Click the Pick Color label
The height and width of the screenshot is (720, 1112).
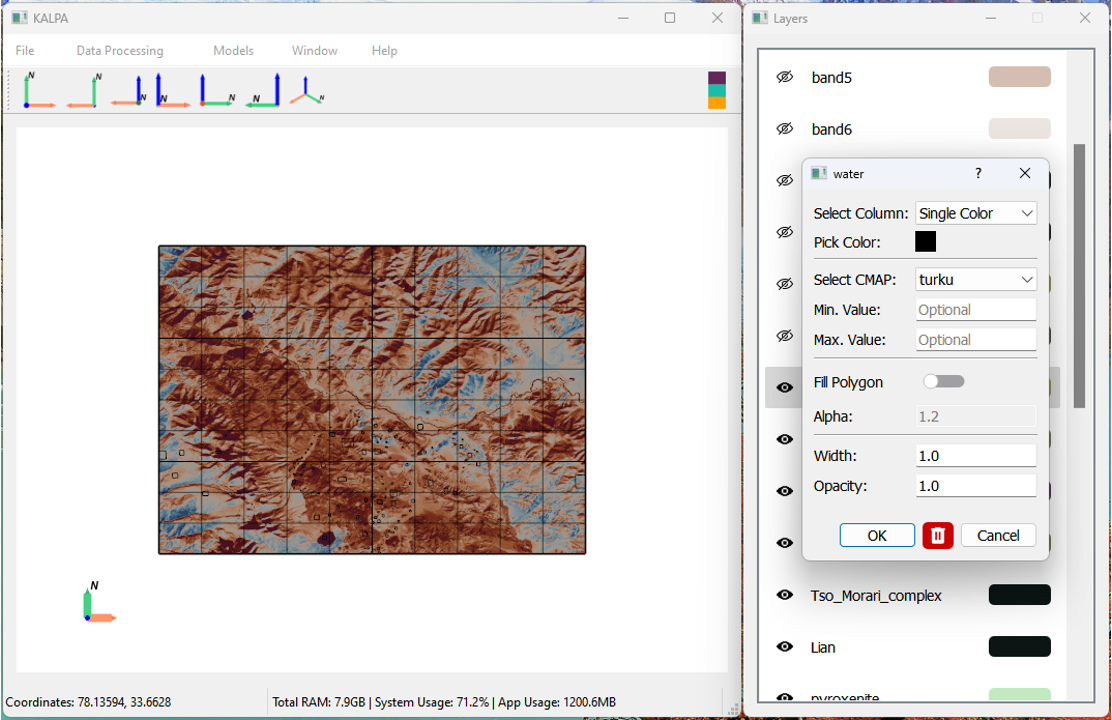[x=847, y=243]
